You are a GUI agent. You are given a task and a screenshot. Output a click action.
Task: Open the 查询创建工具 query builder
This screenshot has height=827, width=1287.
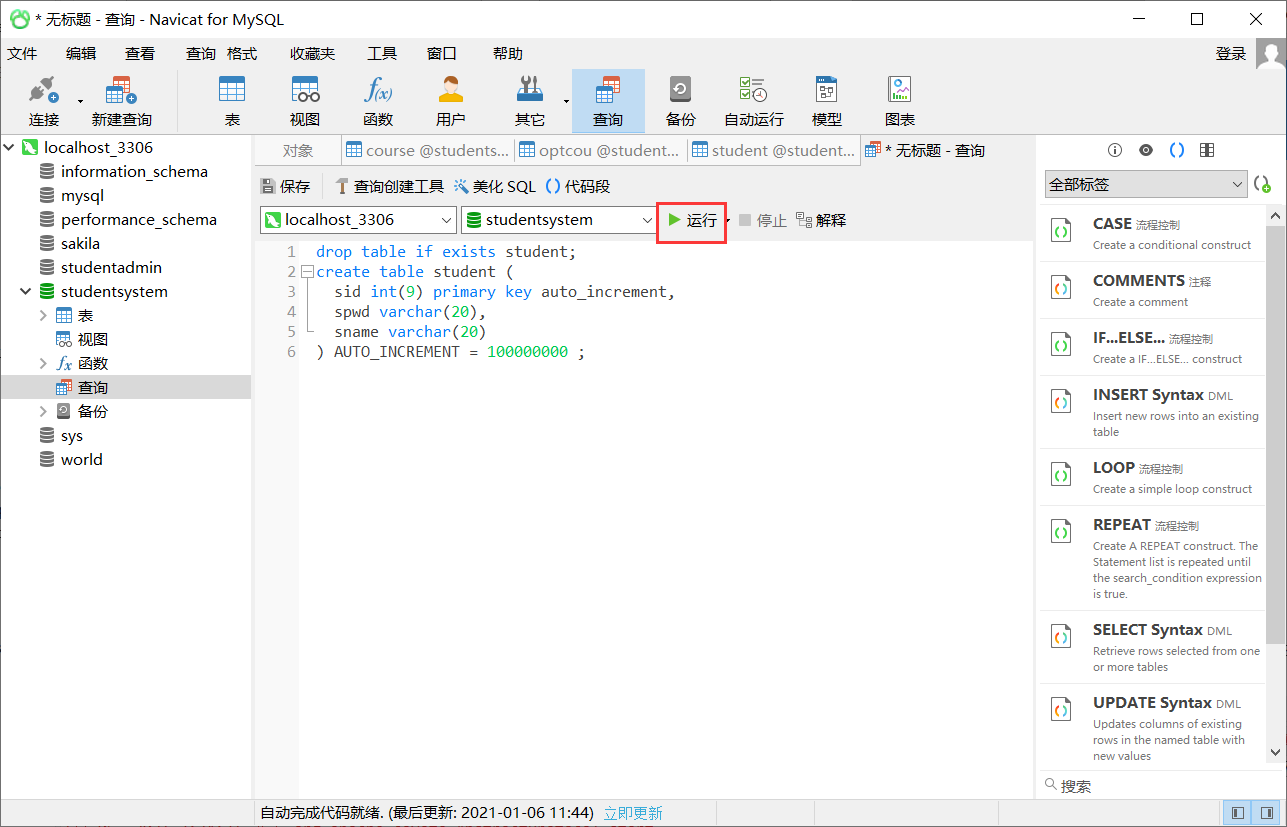(x=389, y=186)
